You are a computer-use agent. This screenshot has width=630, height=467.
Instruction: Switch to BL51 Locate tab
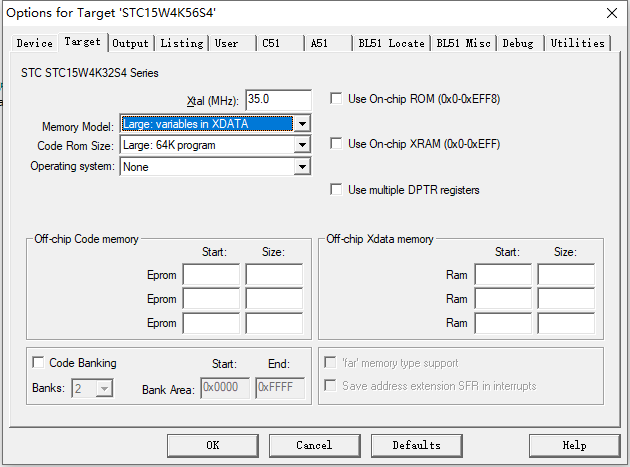(391, 43)
